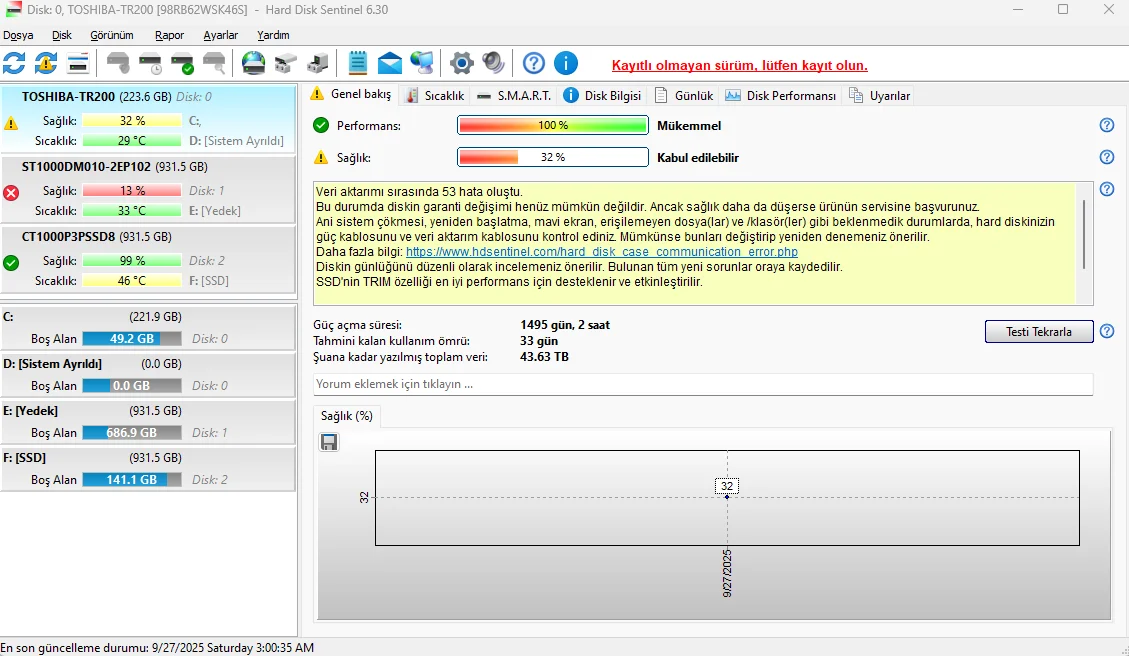The height and width of the screenshot is (656, 1129).
Task: Open the Dosya menu
Action: (x=18, y=35)
